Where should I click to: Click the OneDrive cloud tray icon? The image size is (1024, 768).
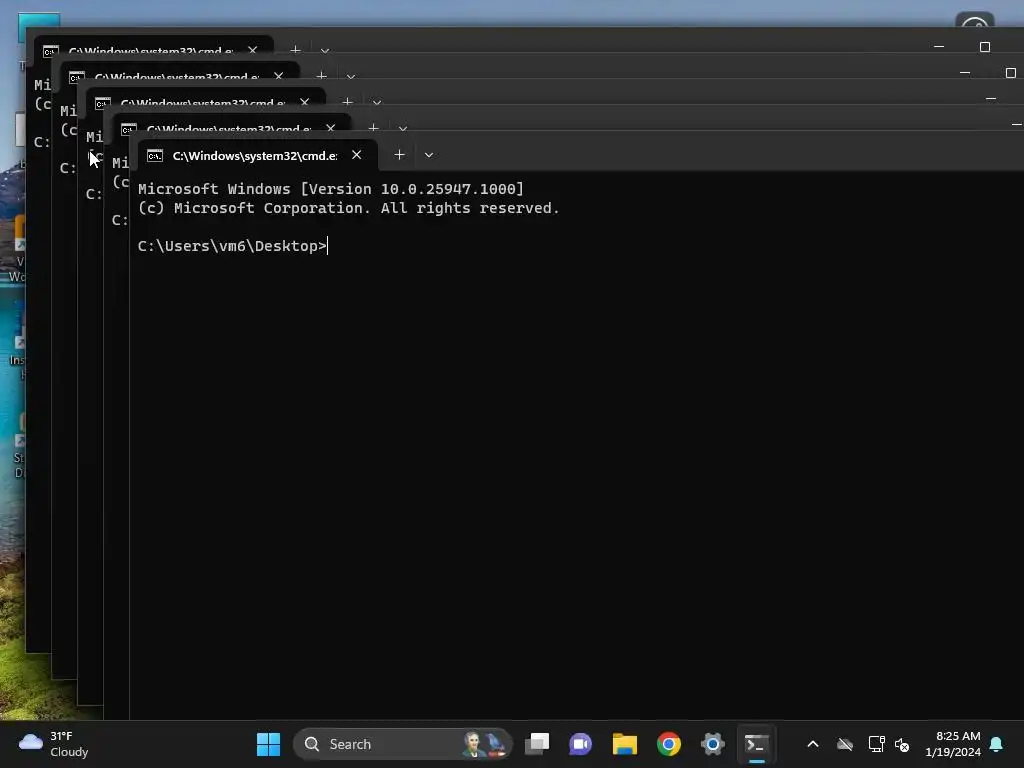pos(845,744)
